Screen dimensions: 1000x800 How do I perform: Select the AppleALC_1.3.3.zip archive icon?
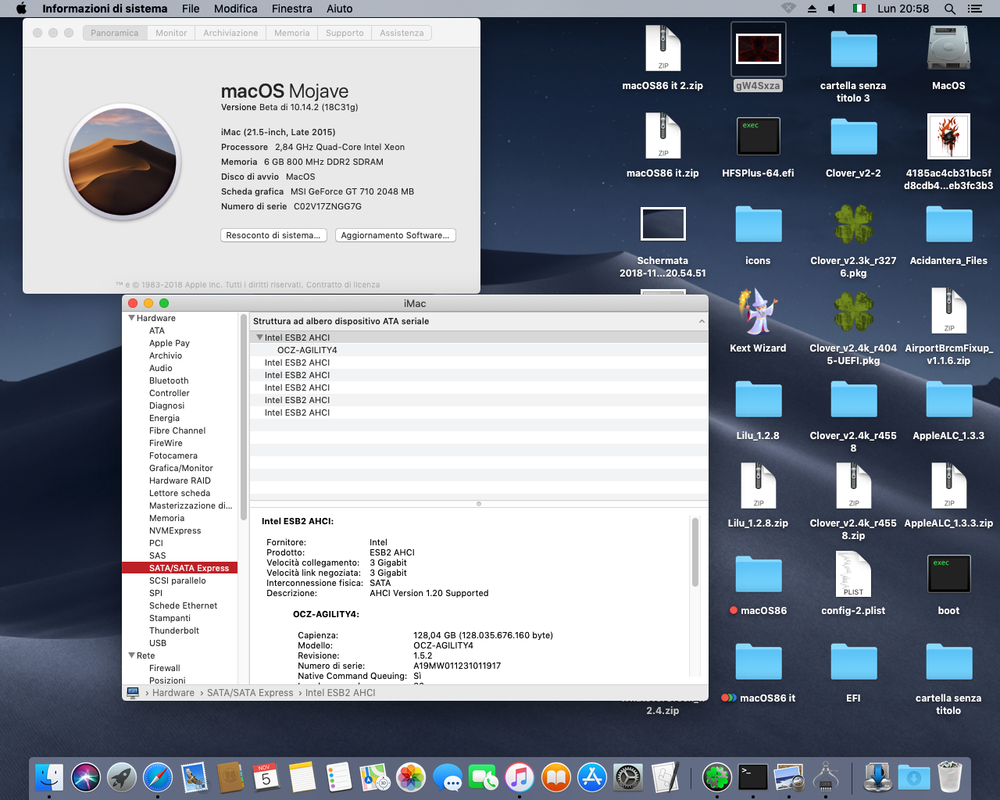(x=948, y=487)
